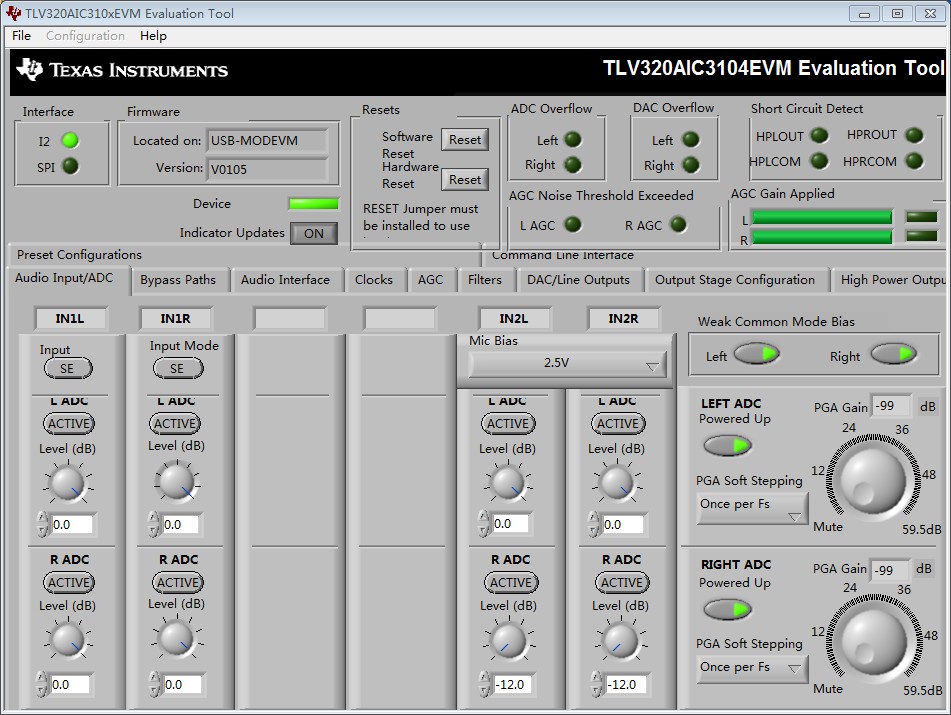Click IN2R L ADC level stepper arrows

click(593, 524)
